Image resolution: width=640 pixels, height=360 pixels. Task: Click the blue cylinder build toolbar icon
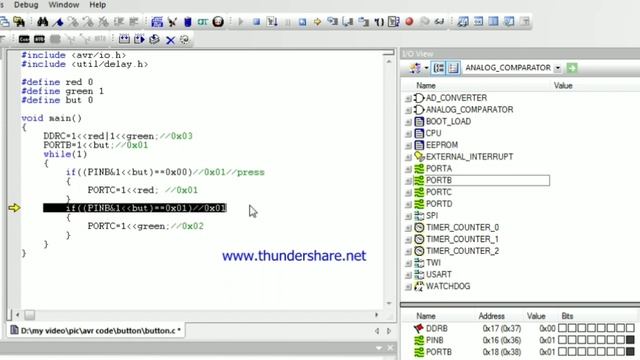click(x=187, y=22)
